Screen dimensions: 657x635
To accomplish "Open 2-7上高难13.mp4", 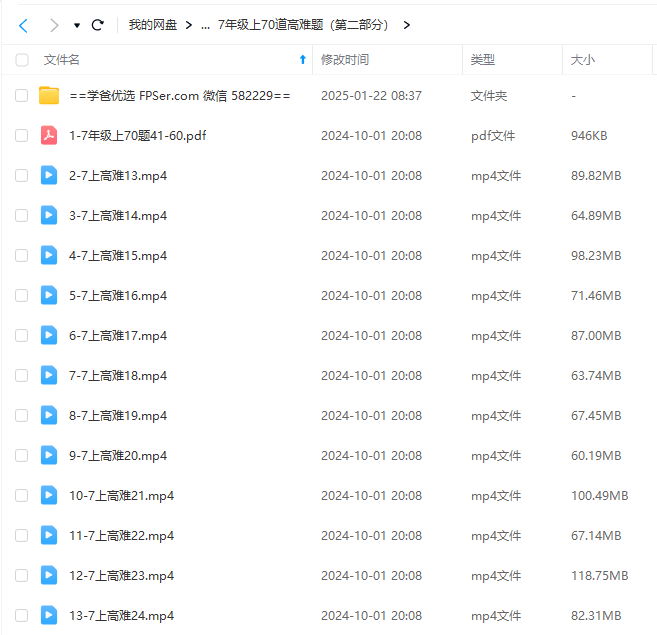I will click(x=118, y=176).
